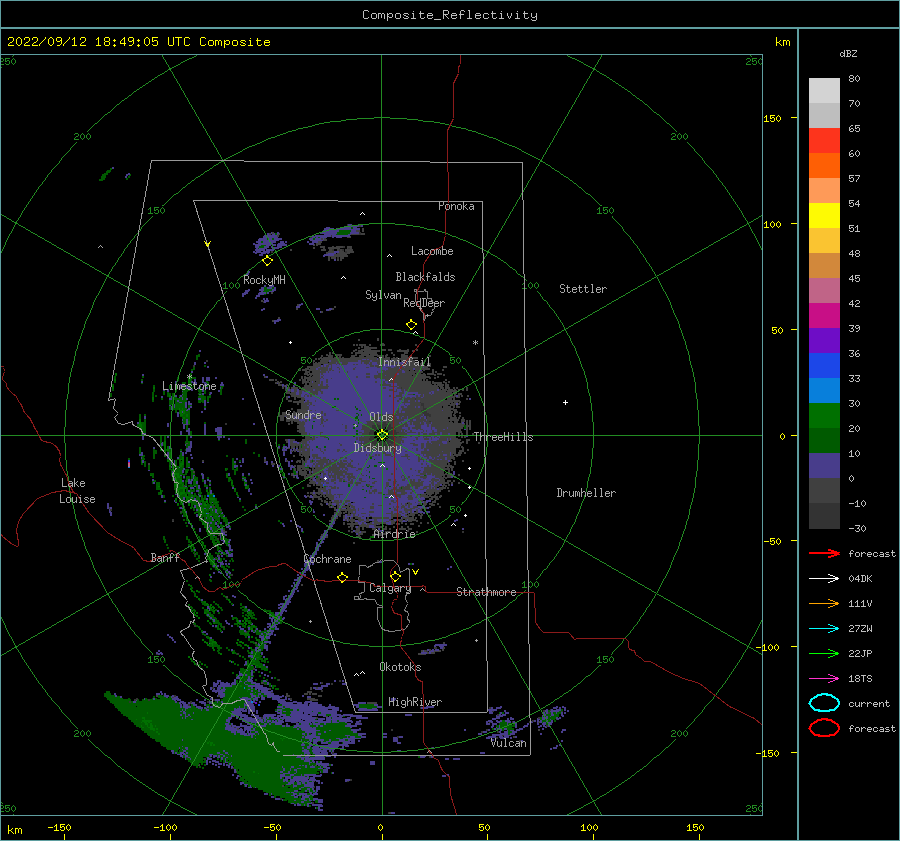Screen dimensions: 900x841
Task: Select the slate purple 10–0 dBZ swatch
Action: pyautogui.click(x=824, y=466)
